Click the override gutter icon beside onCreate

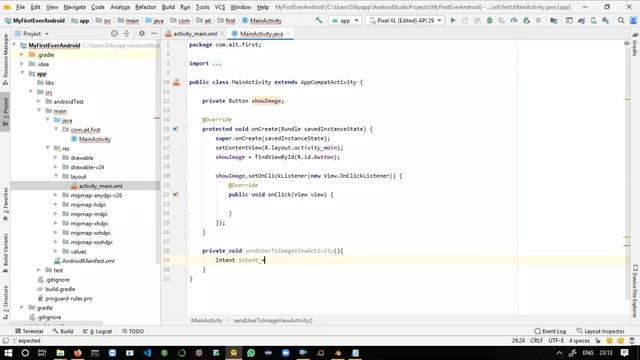click(x=175, y=129)
